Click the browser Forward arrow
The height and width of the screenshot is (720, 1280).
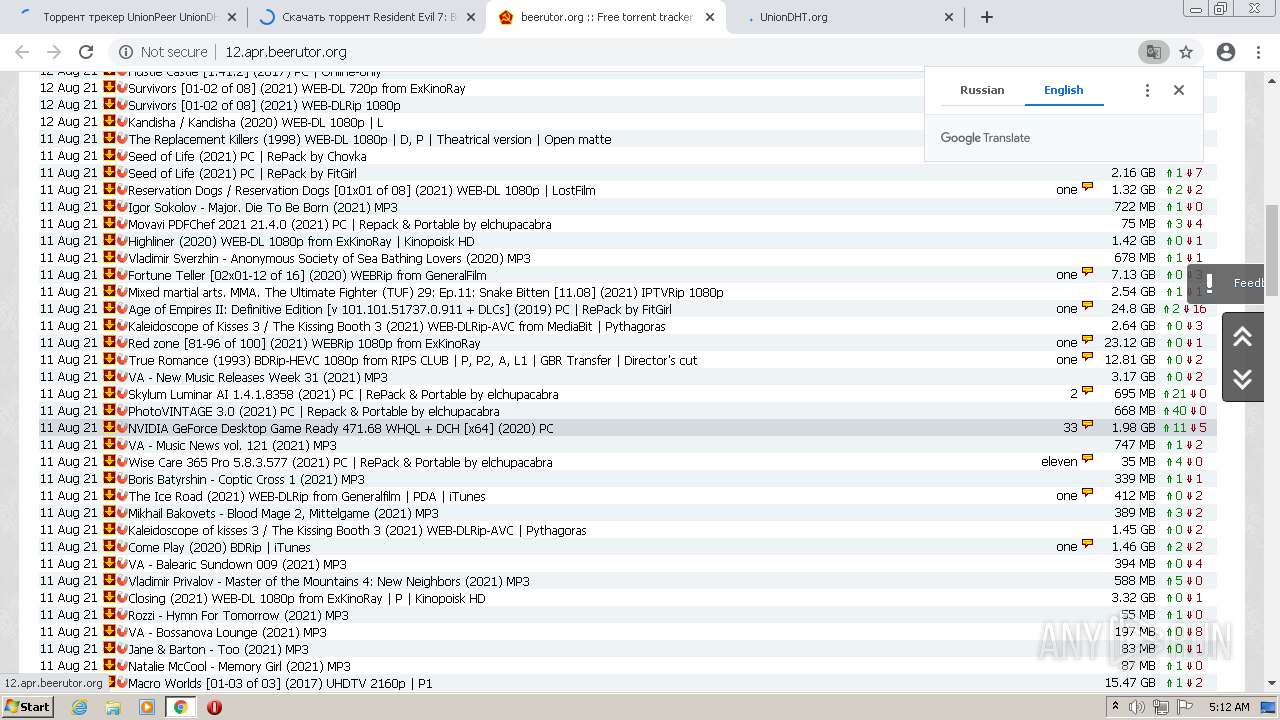pos(54,52)
